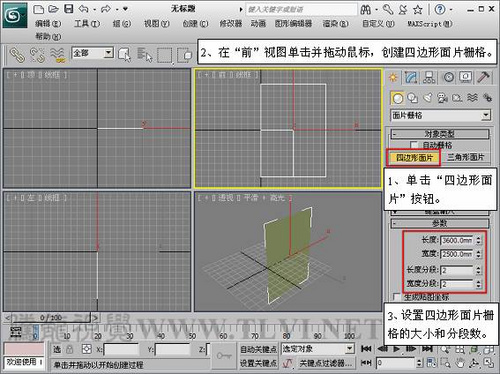Image resolution: width=500 pixels, height=374 pixels.
Task: Toggle the Window/Crossing selection icon
Action: [185, 55]
